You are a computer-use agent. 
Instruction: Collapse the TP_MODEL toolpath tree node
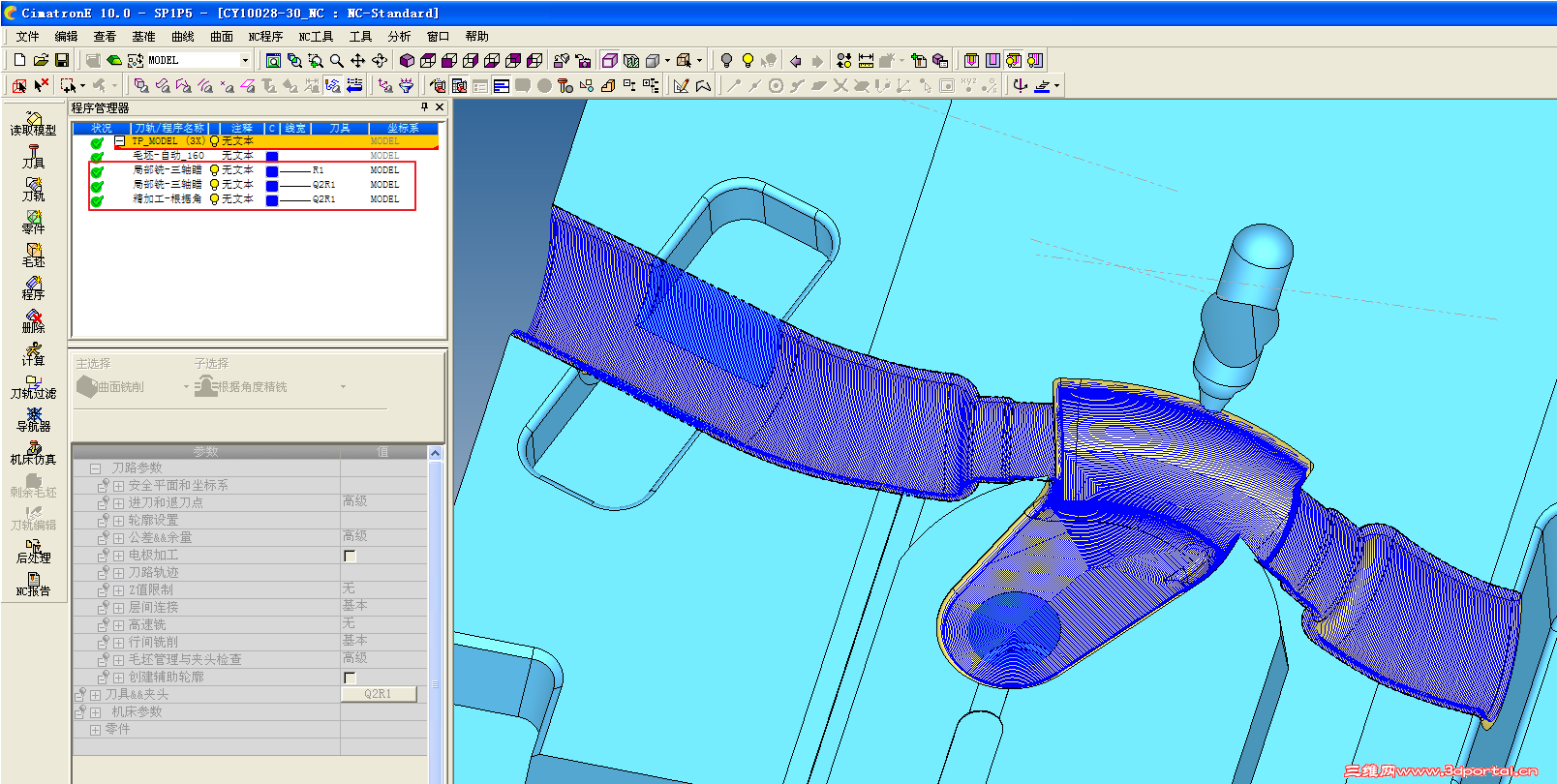click(120, 141)
